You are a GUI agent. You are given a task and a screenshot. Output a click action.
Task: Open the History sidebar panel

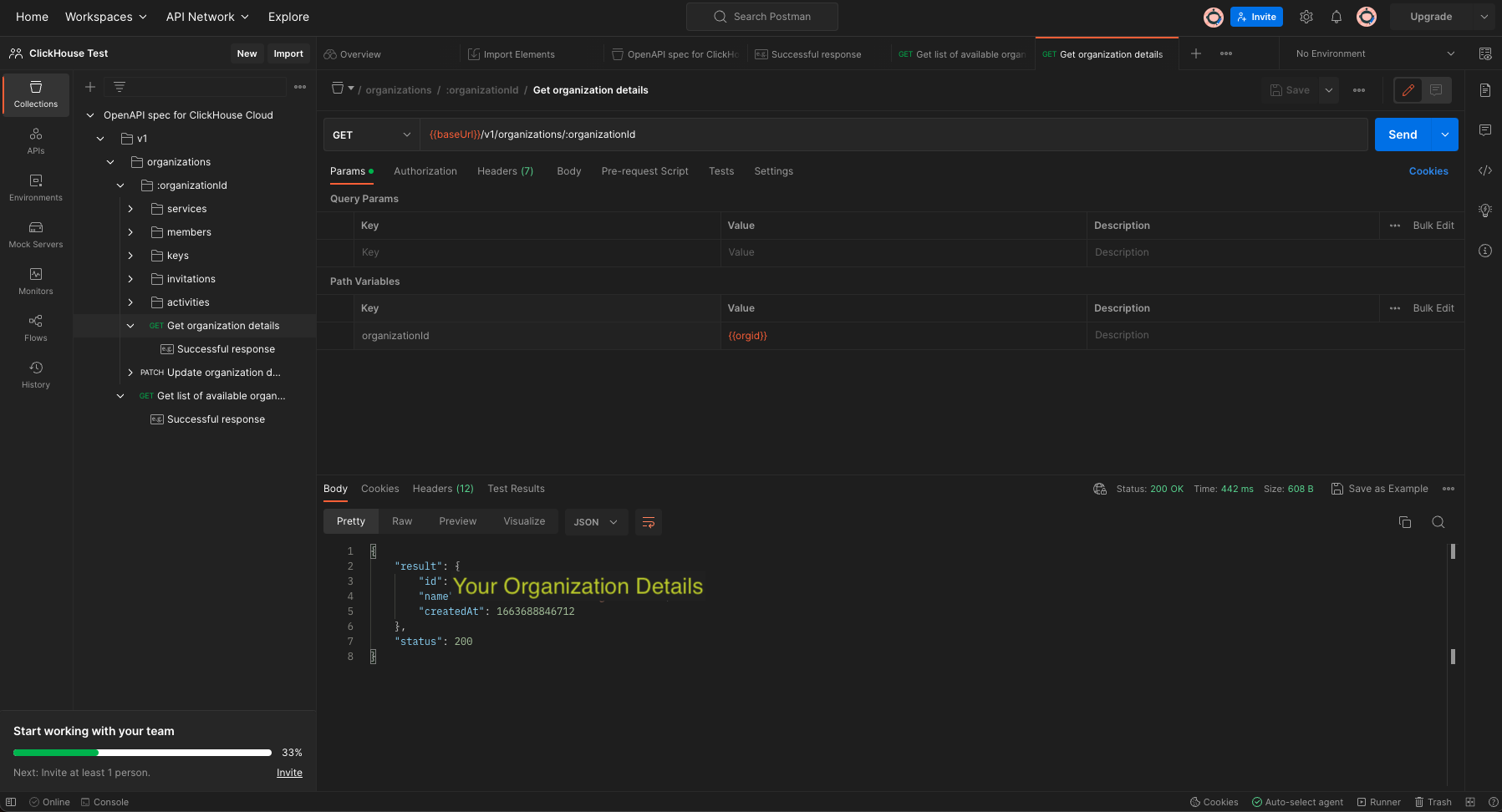[x=36, y=374]
